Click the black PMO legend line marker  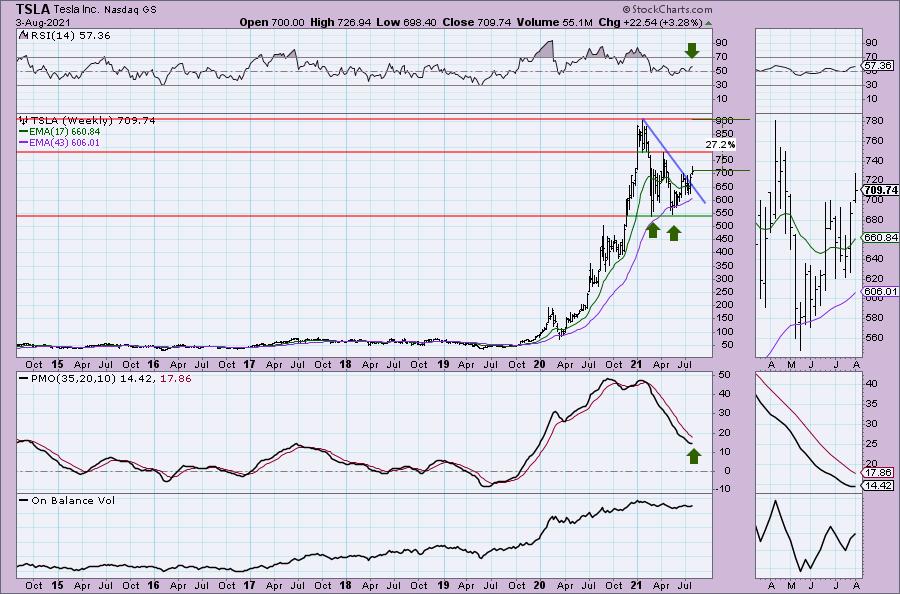(24, 379)
